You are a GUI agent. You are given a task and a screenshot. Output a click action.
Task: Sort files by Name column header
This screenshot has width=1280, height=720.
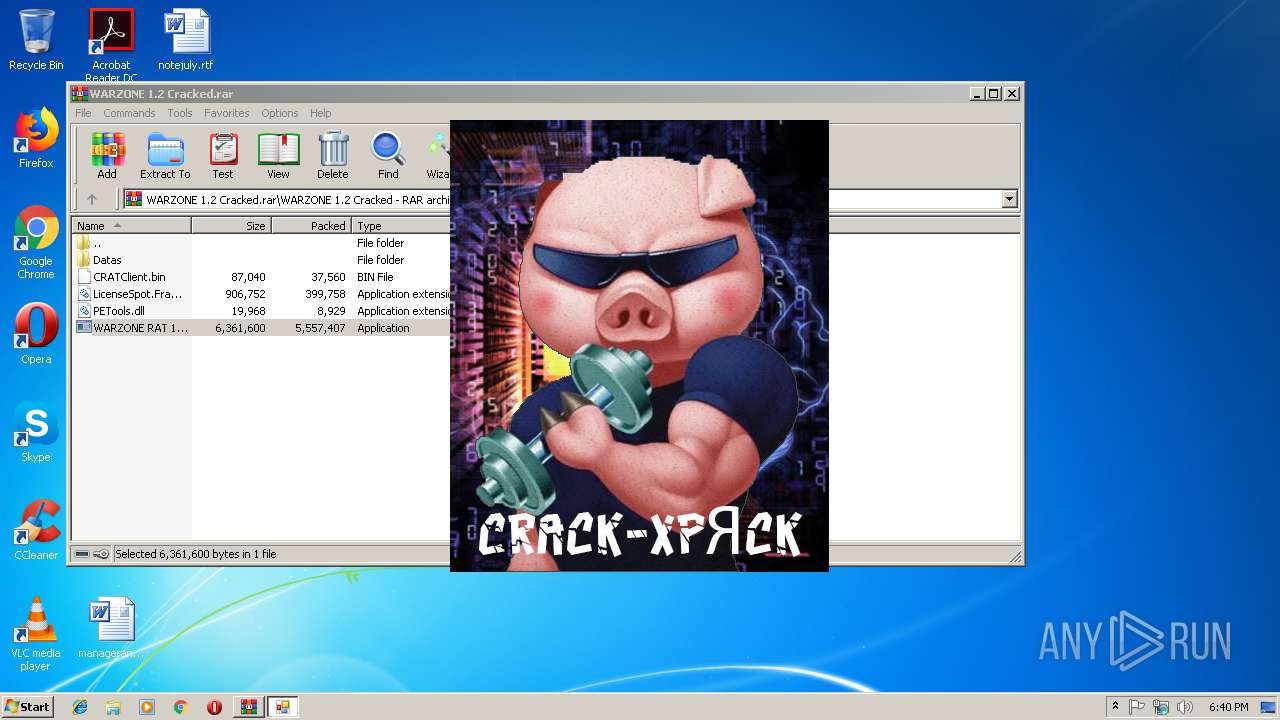click(x=131, y=226)
